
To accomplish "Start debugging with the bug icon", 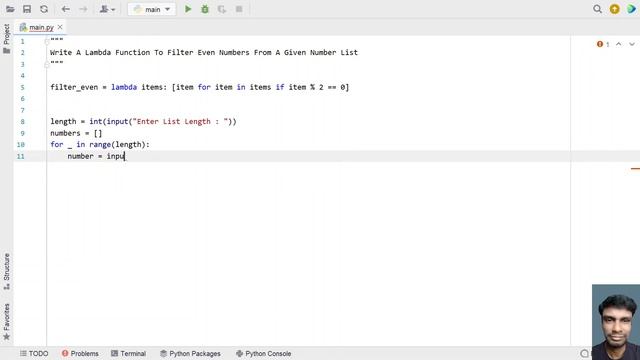I will click(205, 9).
